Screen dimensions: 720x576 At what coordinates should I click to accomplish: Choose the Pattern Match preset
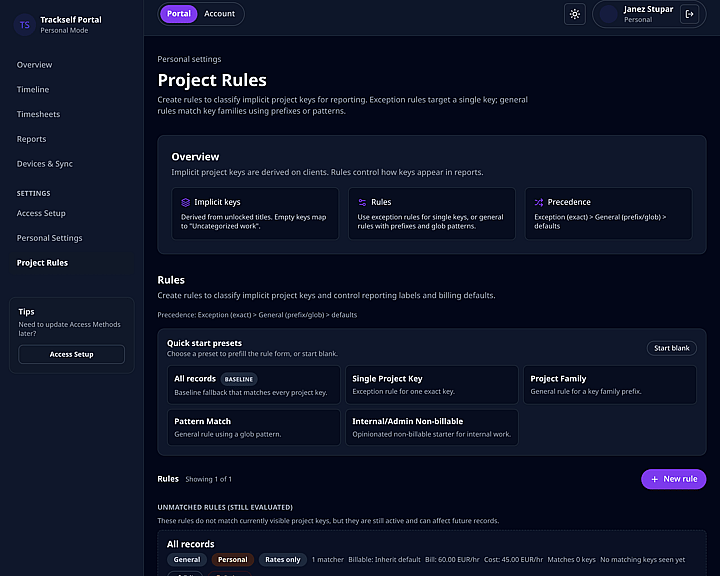tap(254, 428)
